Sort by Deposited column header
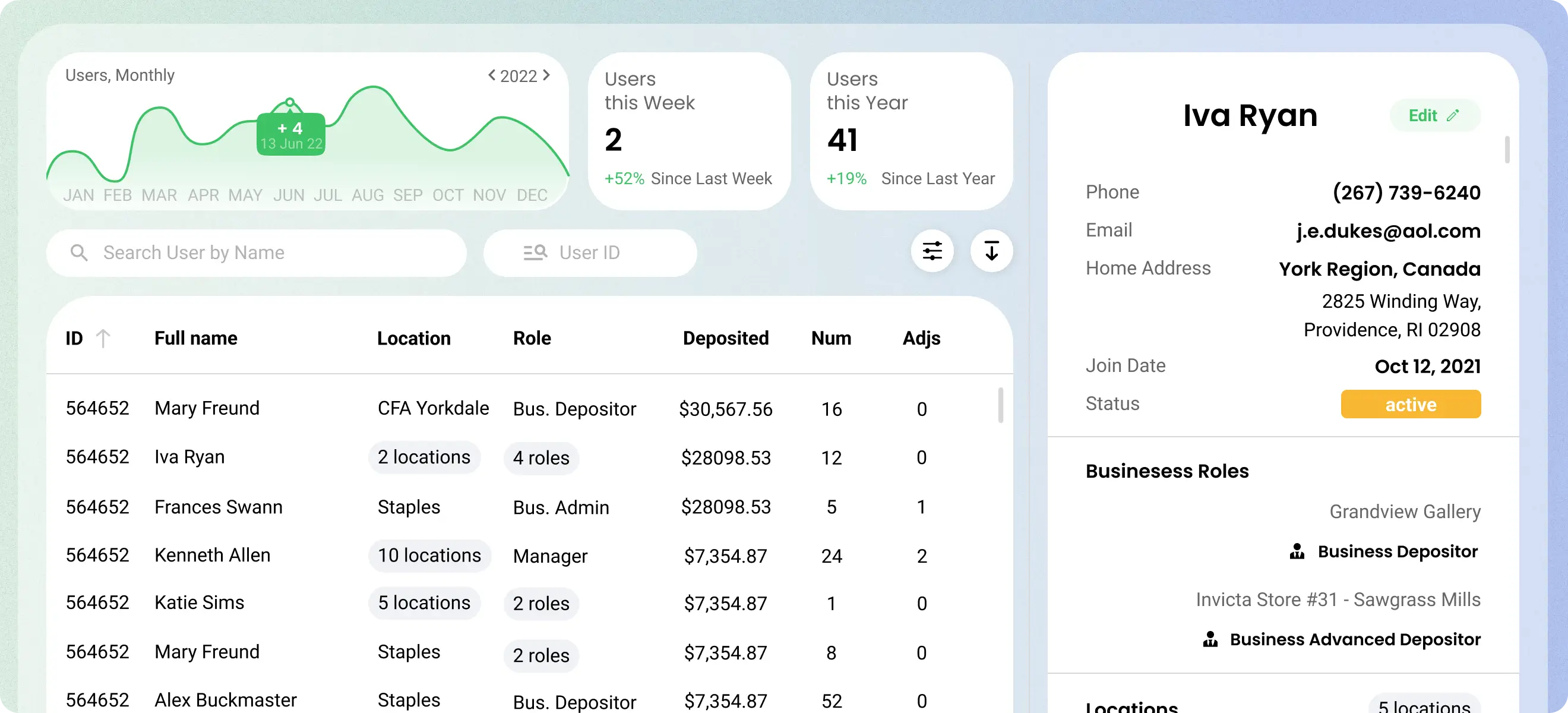 (726, 338)
